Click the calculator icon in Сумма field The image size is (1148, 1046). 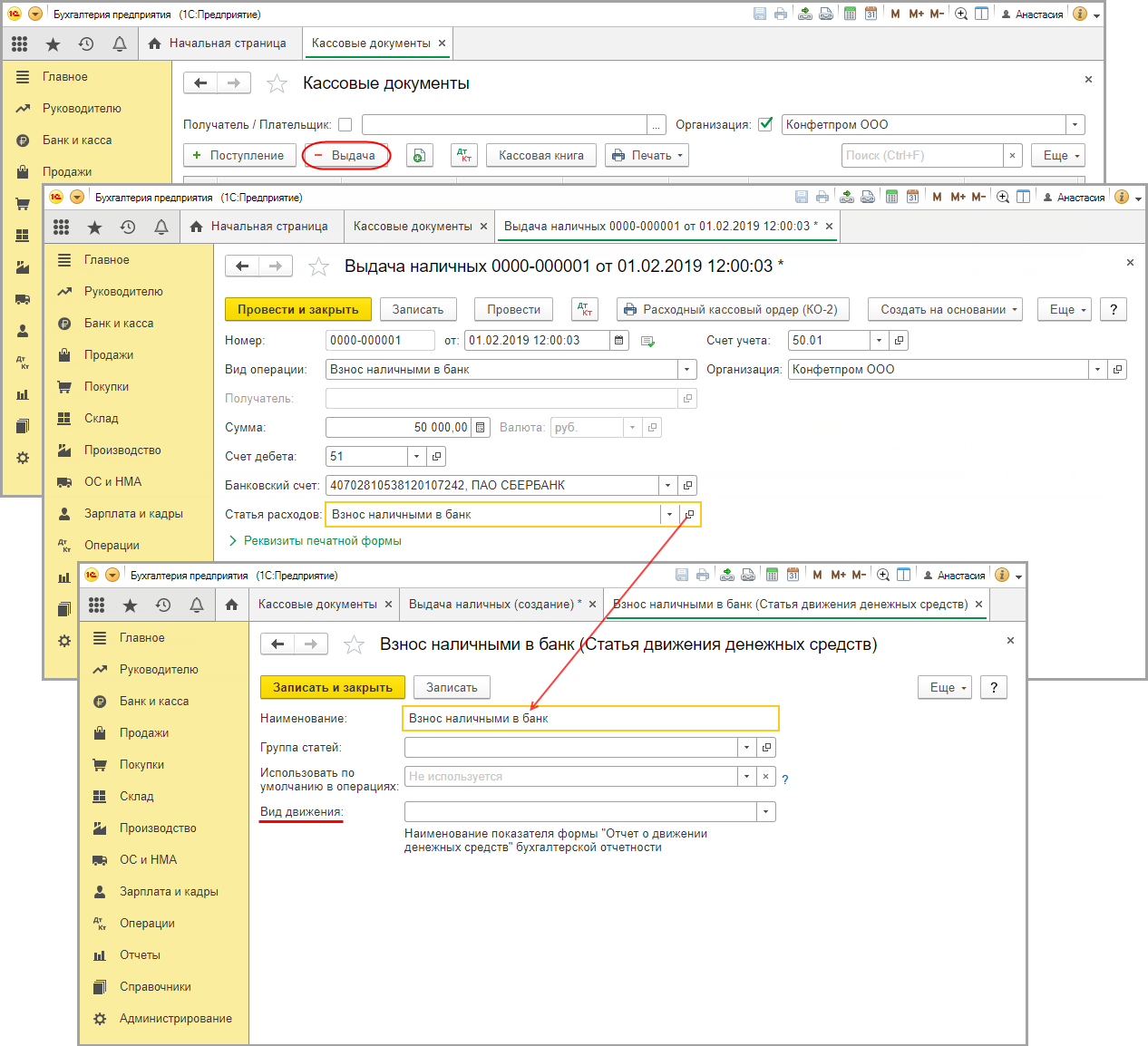click(481, 428)
